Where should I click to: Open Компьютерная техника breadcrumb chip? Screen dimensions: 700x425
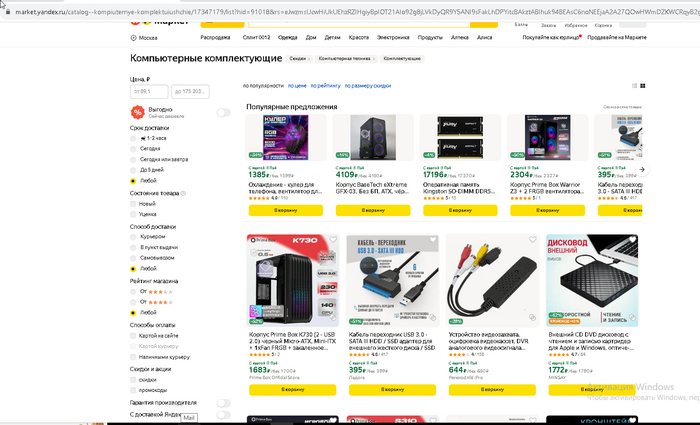346,58
